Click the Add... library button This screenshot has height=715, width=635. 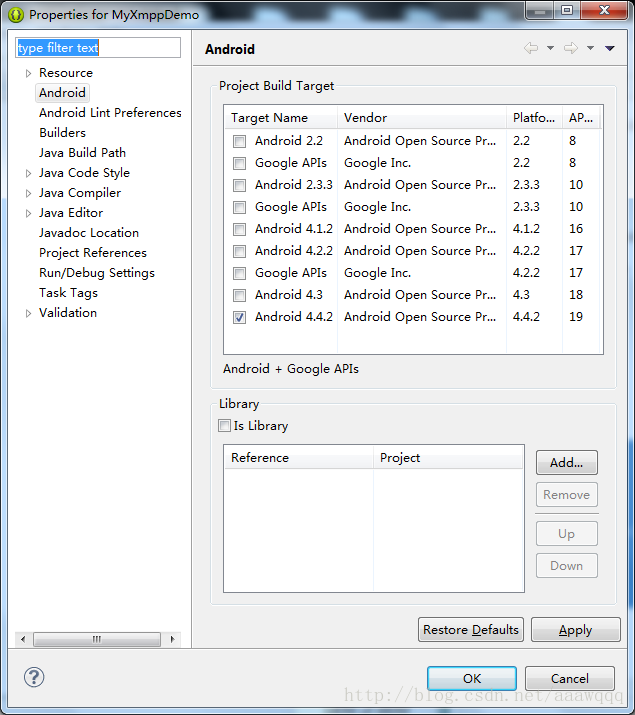pyautogui.click(x=567, y=462)
